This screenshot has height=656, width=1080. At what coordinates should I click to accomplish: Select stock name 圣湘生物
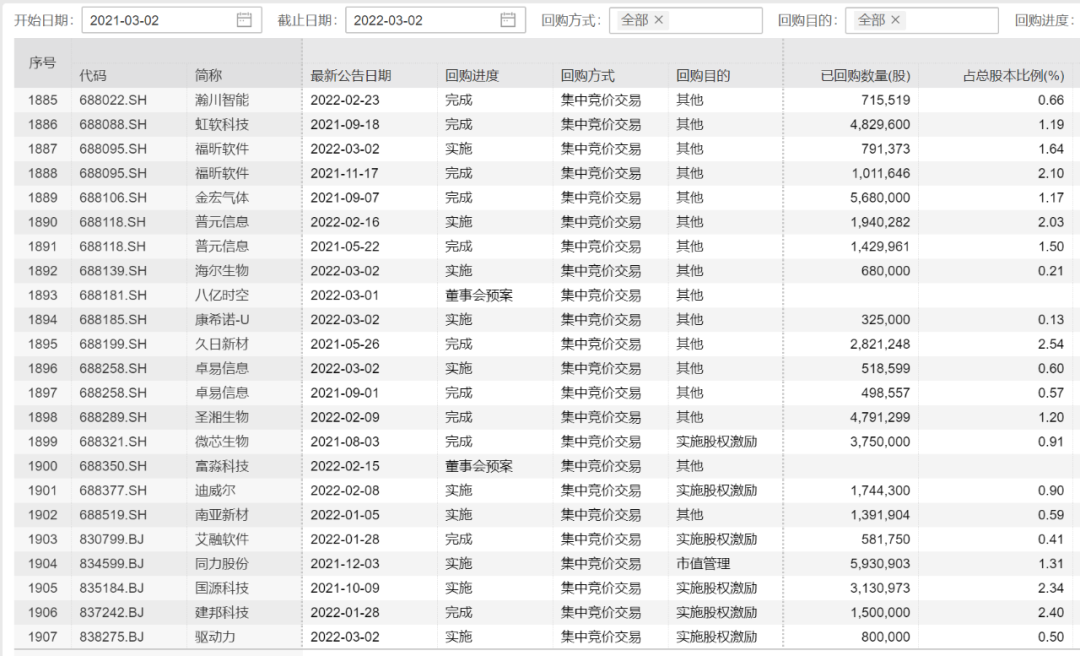pyautogui.click(x=222, y=418)
